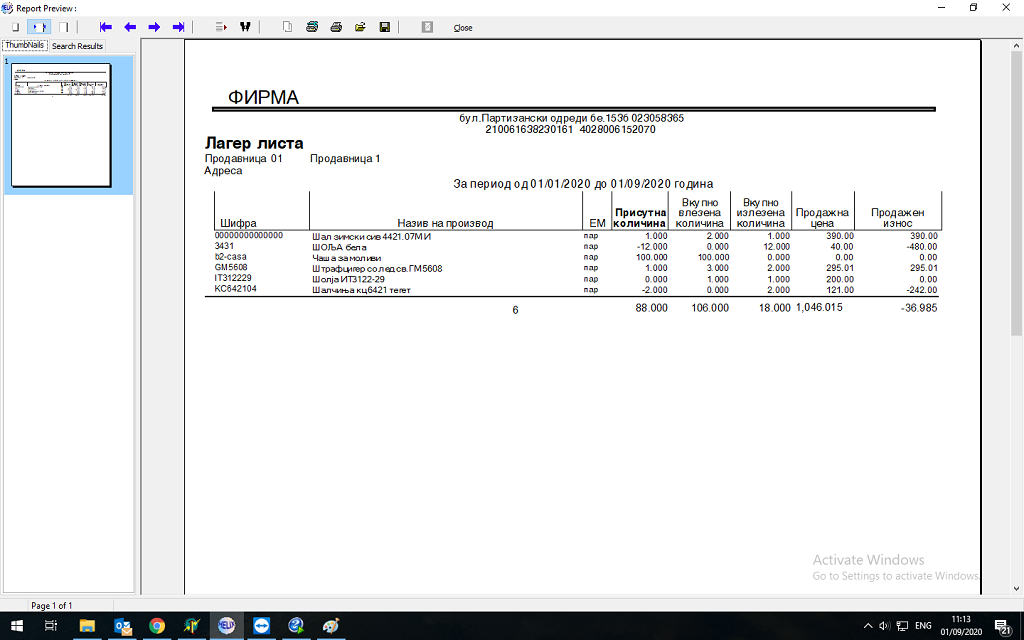
Task: Click the product code "KC642104"
Action: [x=236, y=289]
